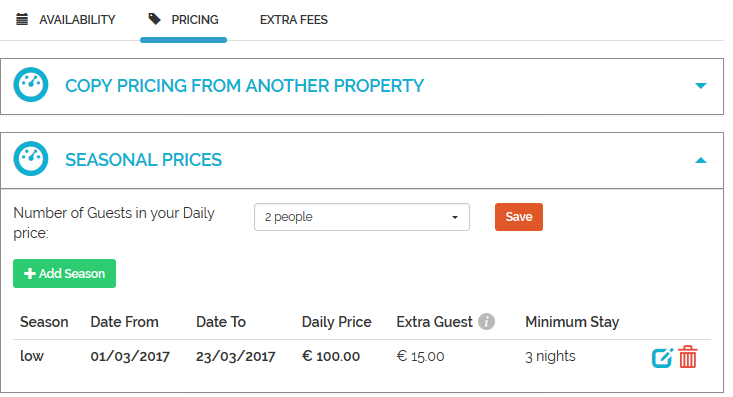Collapse the Seasonal Prices section arrow
Screen dimensions: 733x397
click(700, 160)
